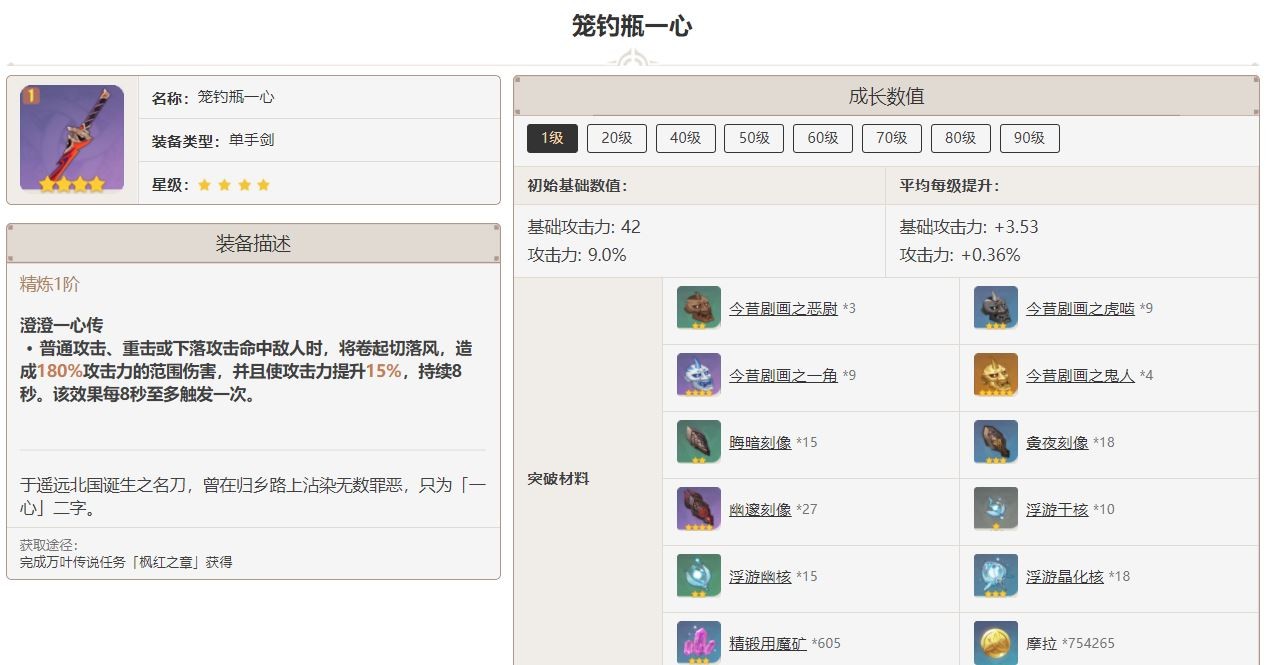Click the 笼钓瓶一心 sword weapon thumbnail
The image size is (1266, 665).
pos(72,138)
